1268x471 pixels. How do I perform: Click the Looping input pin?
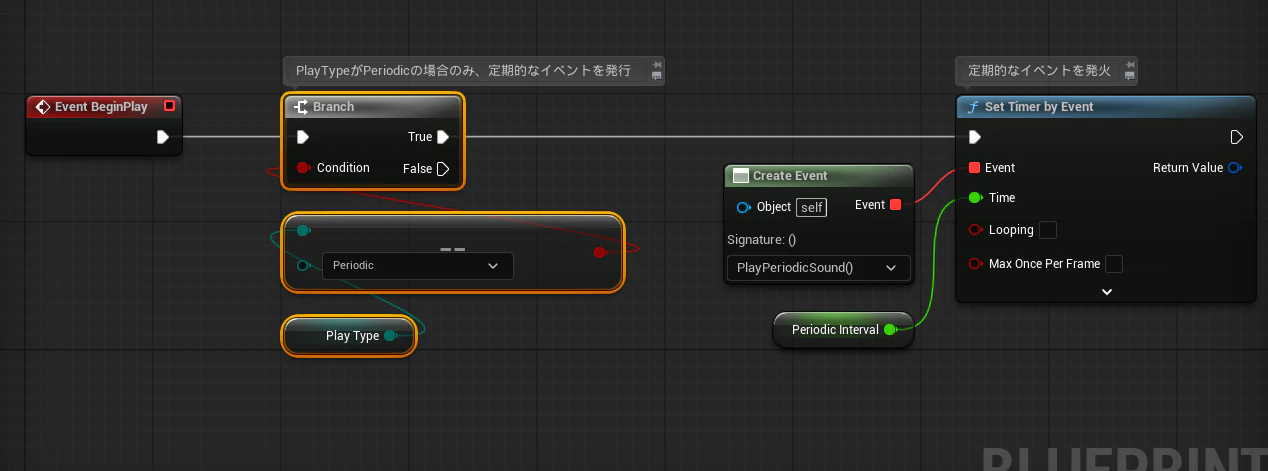click(x=975, y=230)
